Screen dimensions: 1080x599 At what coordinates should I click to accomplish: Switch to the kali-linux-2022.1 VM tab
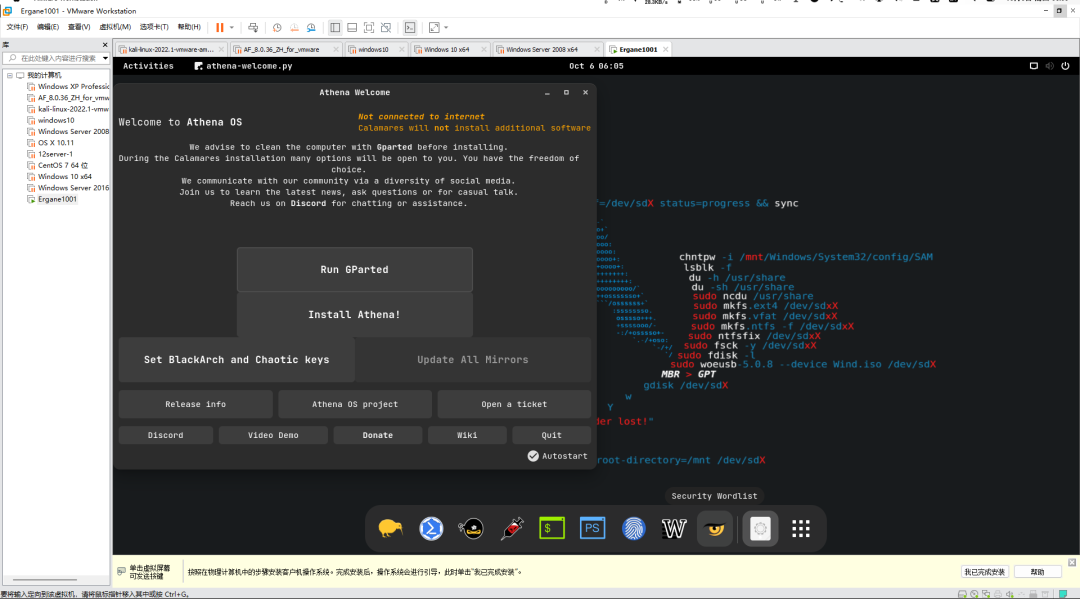click(x=171, y=50)
